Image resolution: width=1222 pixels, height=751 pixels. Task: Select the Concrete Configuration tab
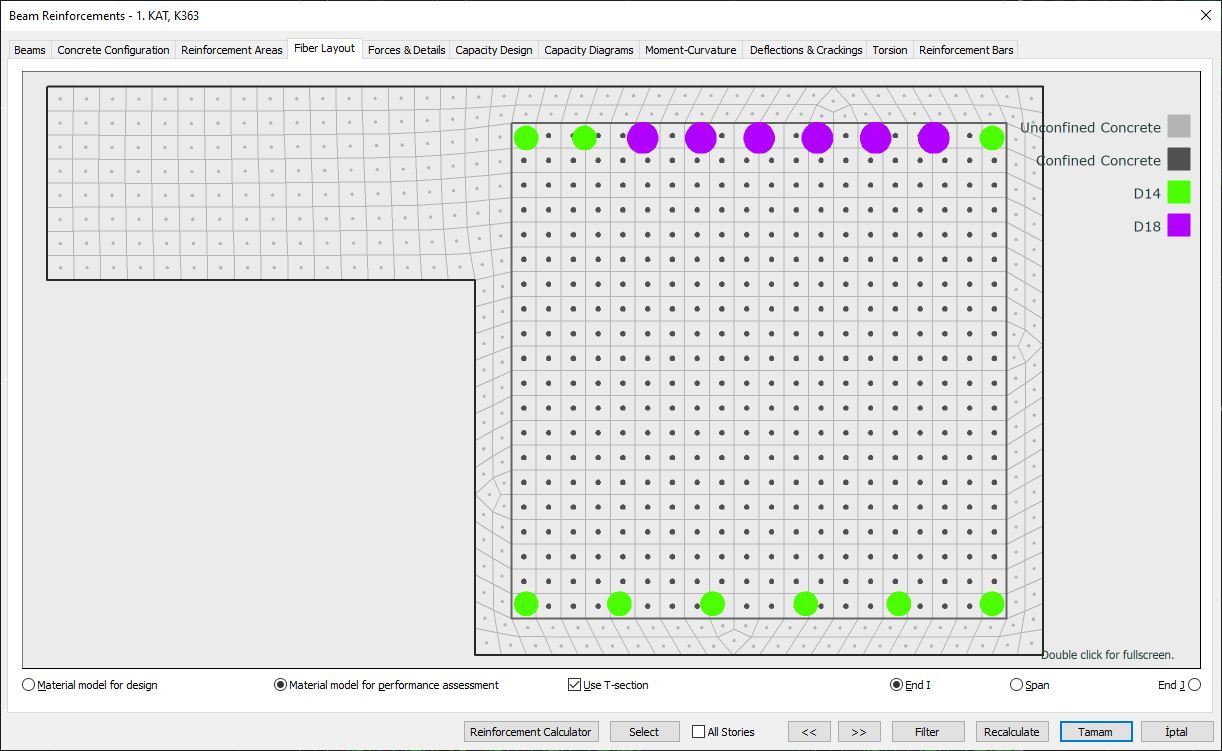tap(113, 49)
